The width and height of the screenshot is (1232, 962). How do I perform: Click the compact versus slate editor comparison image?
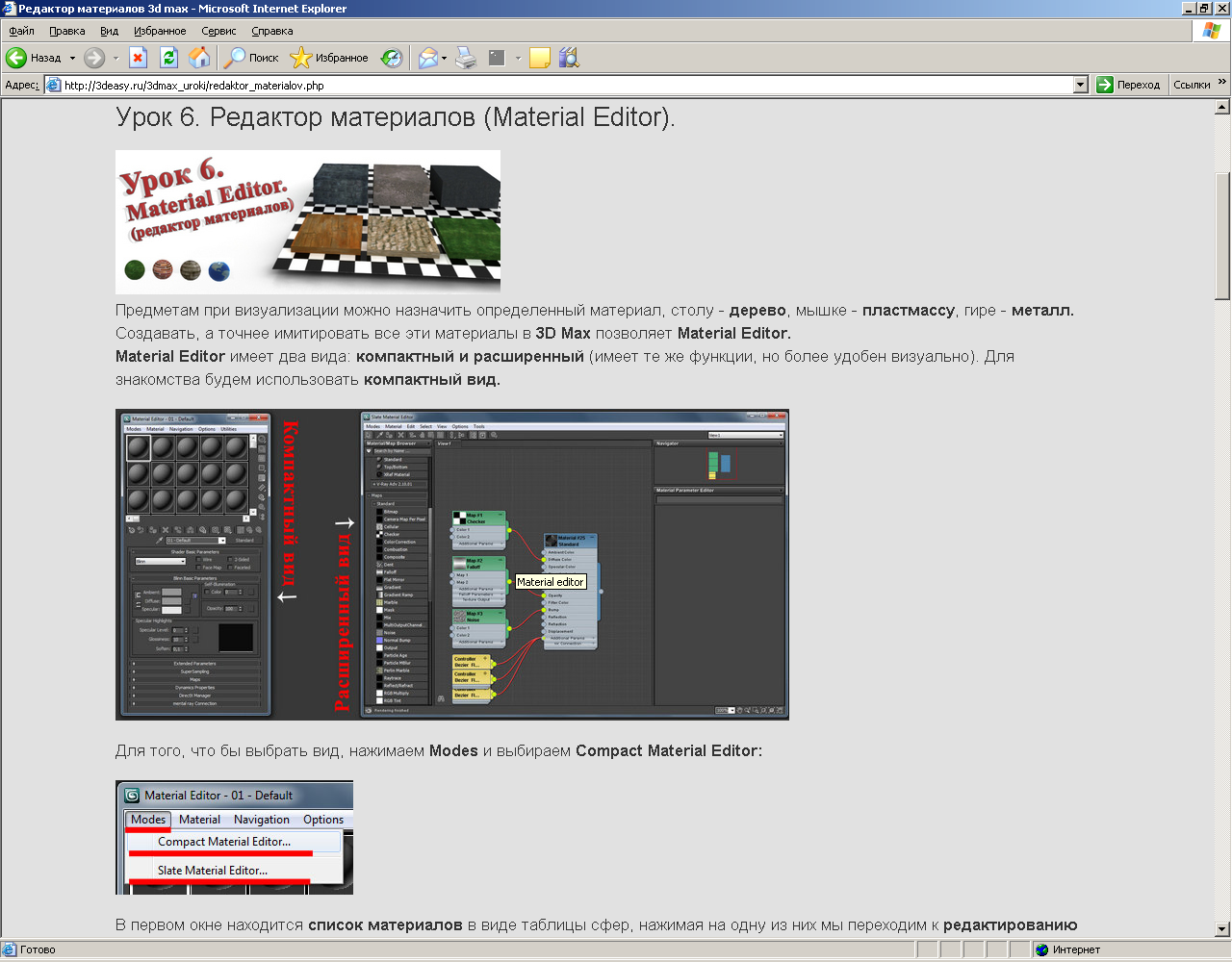[x=452, y=565]
